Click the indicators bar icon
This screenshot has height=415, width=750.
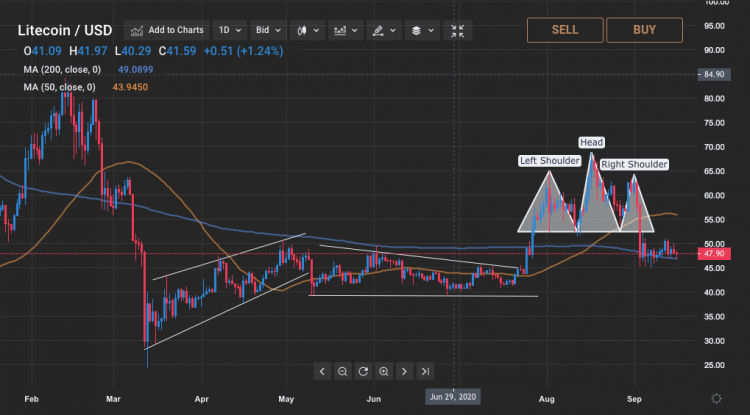[x=340, y=31]
